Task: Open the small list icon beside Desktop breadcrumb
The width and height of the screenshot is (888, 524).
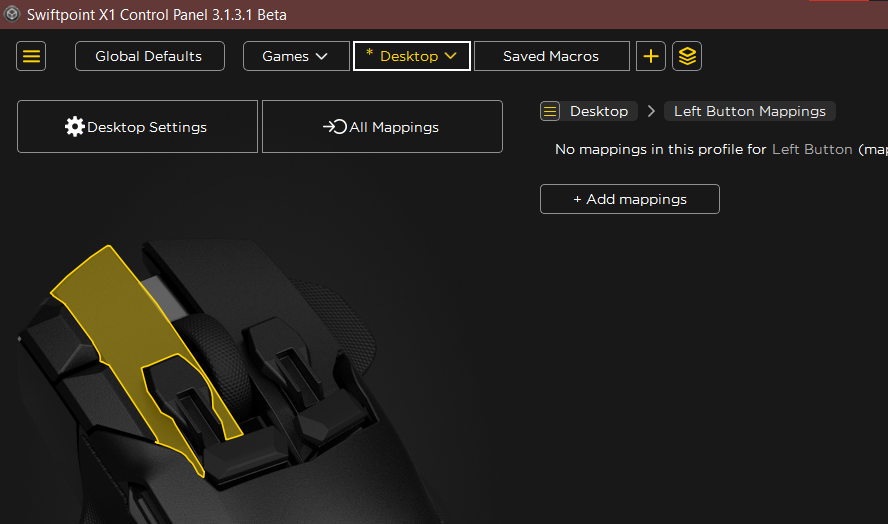Action: tap(550, 111)
